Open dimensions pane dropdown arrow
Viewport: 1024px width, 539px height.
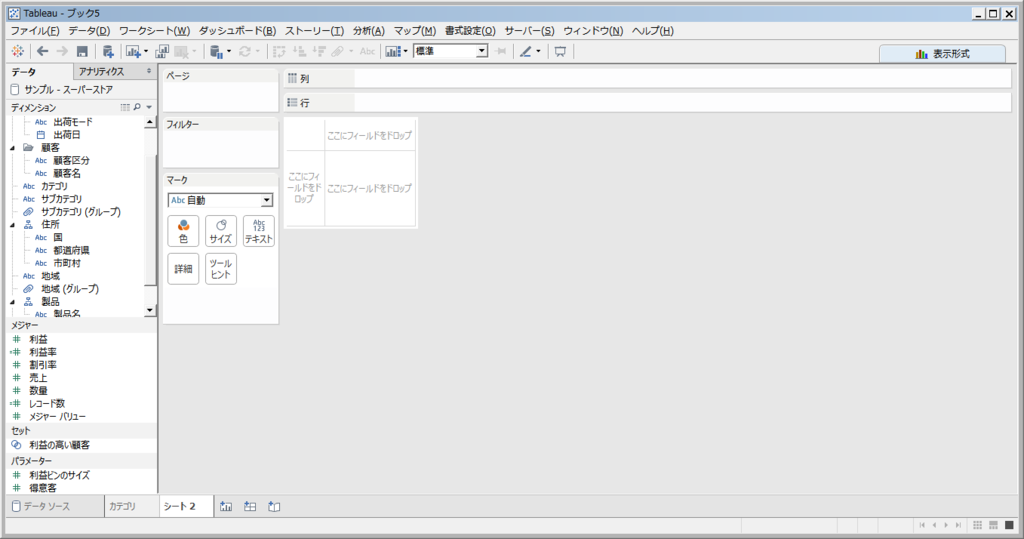tap(150, 107)
